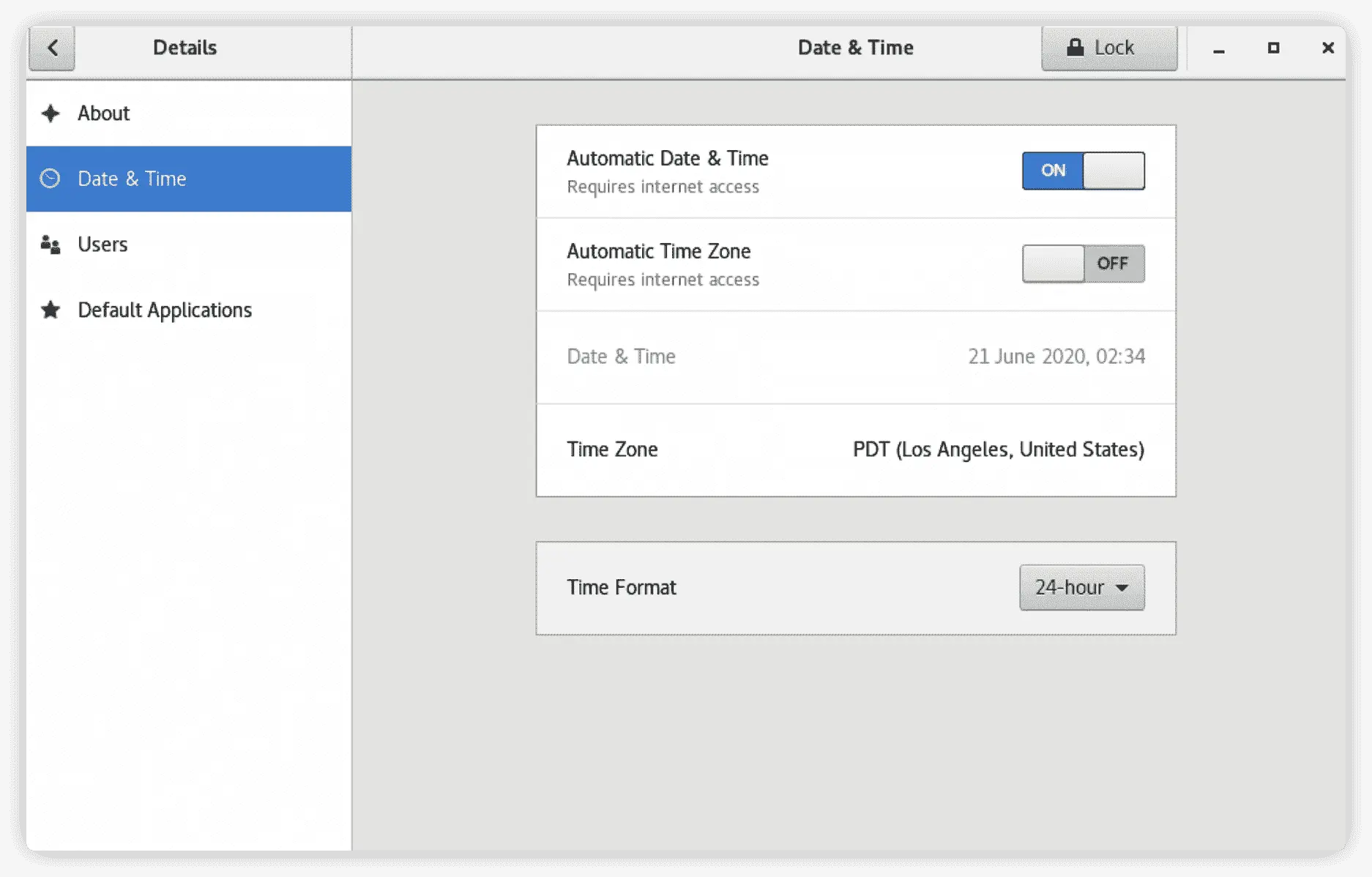Viewport: 1372px width, 877px height.
Task: Click the 'Details' header title
Action: click(x=184, y=48)
